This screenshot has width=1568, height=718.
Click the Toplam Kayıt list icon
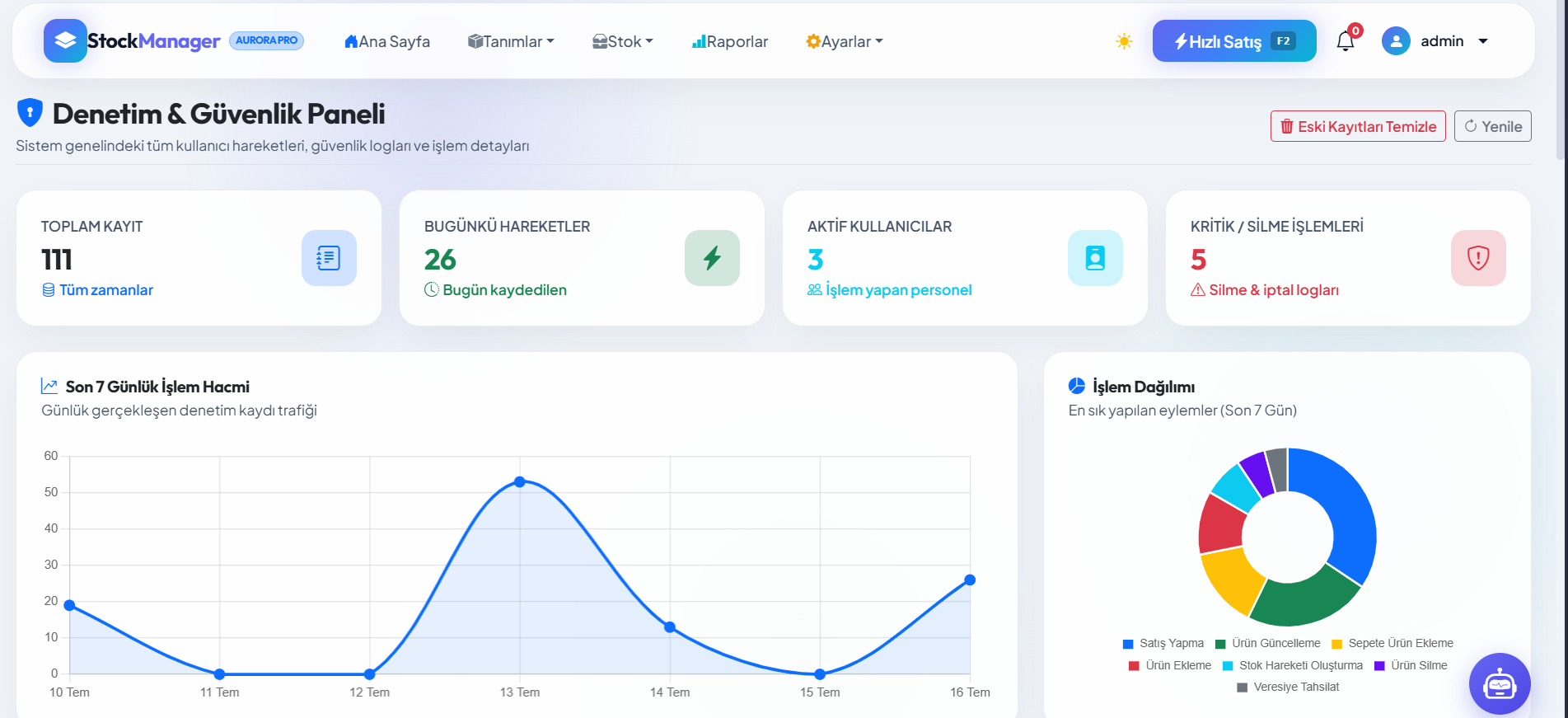coord(329,258)
